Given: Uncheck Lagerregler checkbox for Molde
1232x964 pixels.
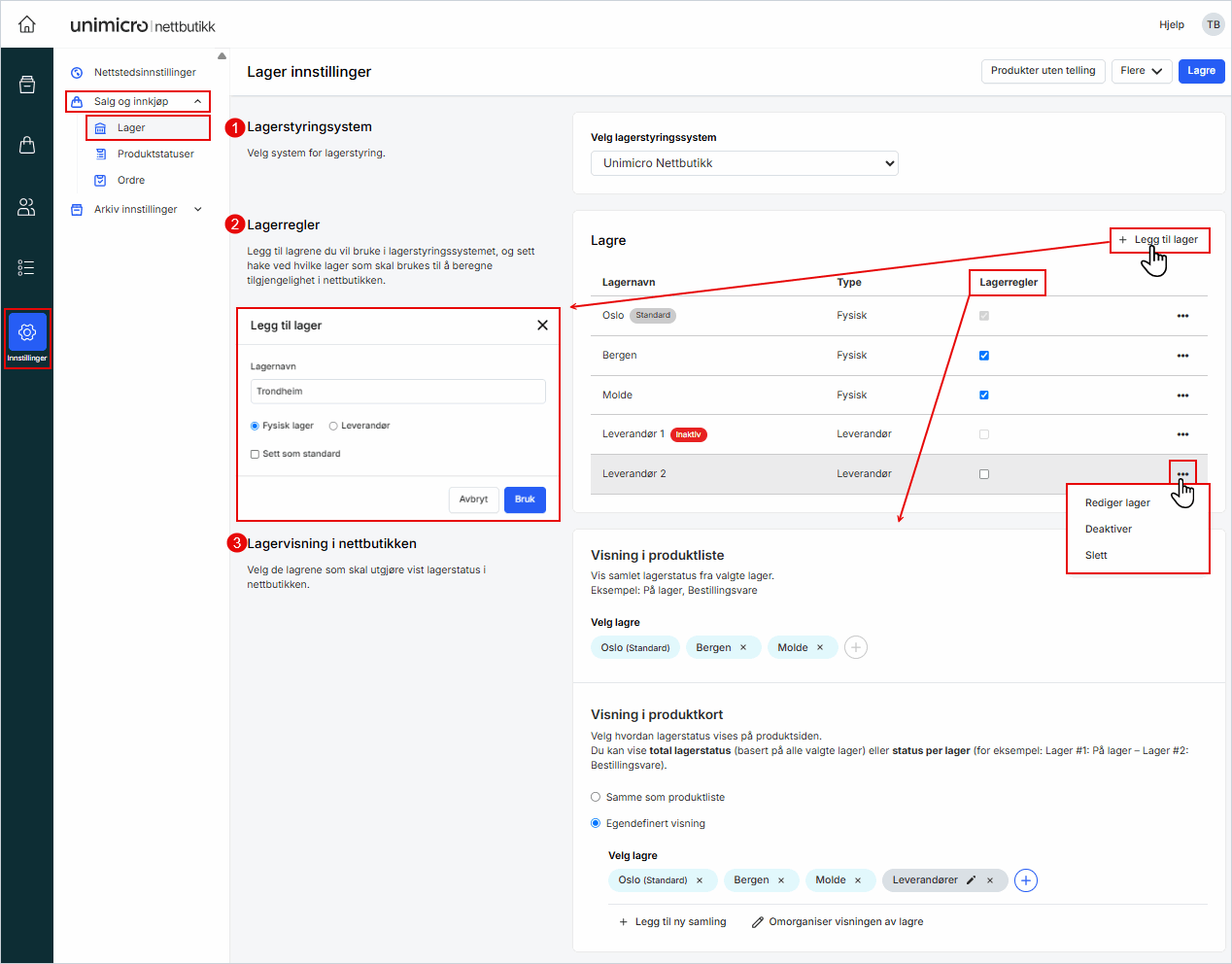Looking at the screenshot, I should (x=984, y=396).
